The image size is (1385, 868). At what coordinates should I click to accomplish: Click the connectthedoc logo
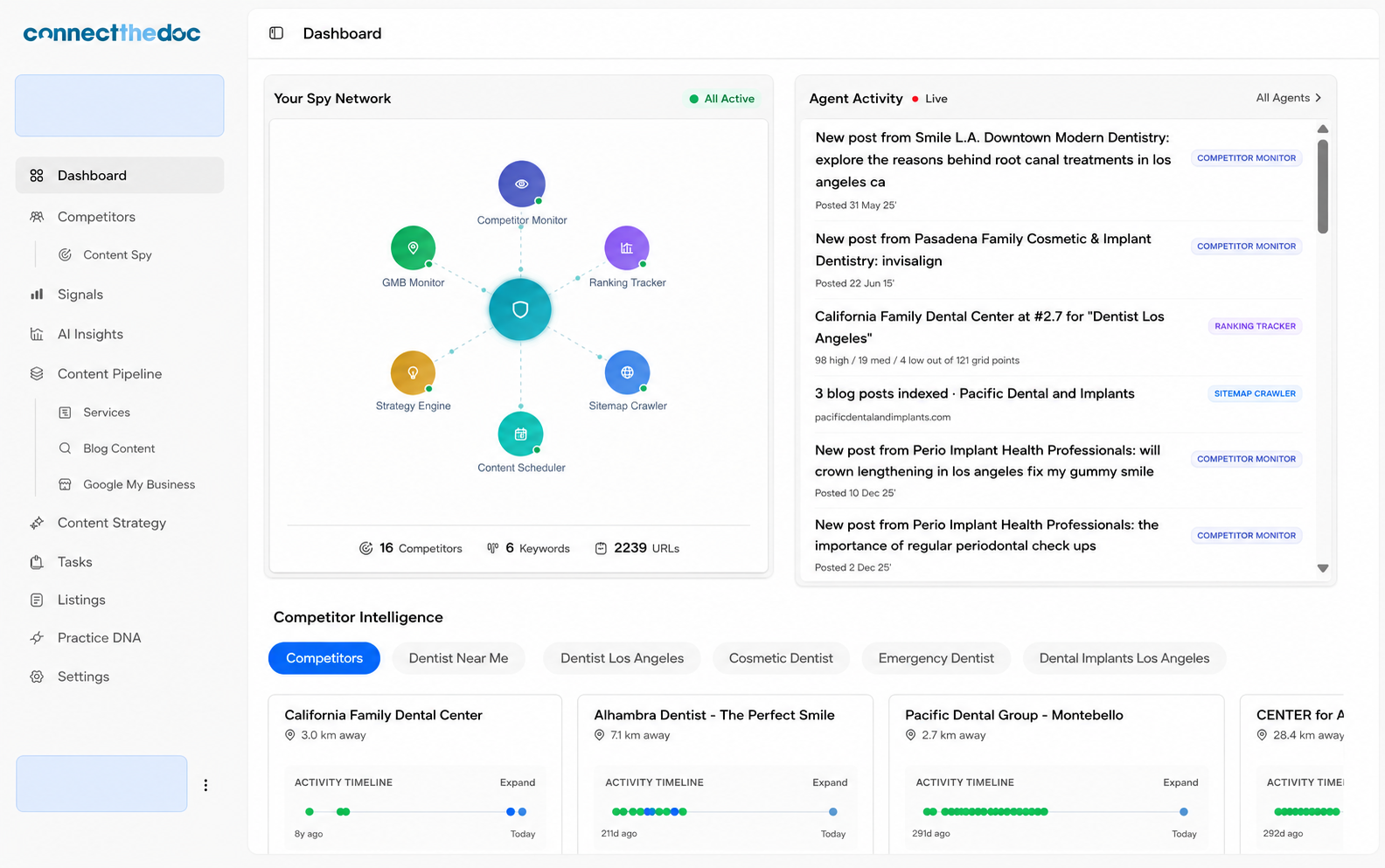(112, 33)
